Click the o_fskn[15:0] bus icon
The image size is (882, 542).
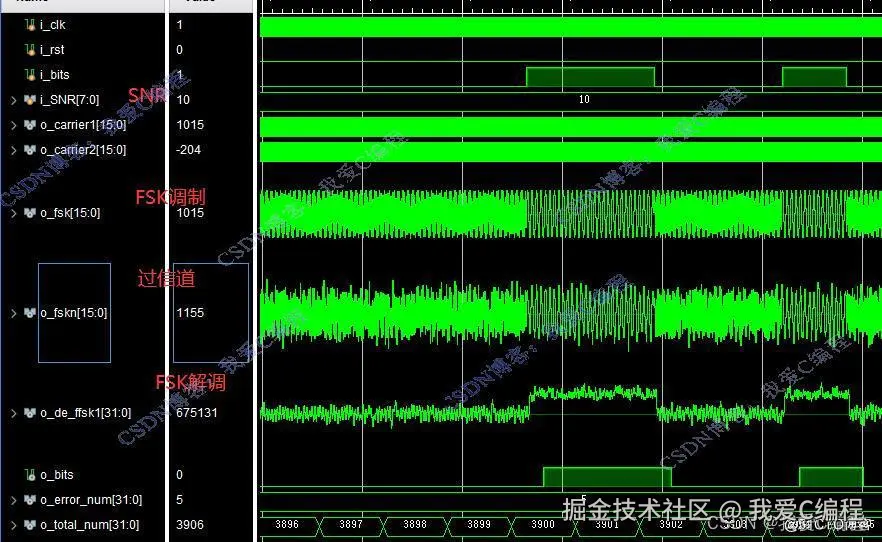[x=30, y=313]
